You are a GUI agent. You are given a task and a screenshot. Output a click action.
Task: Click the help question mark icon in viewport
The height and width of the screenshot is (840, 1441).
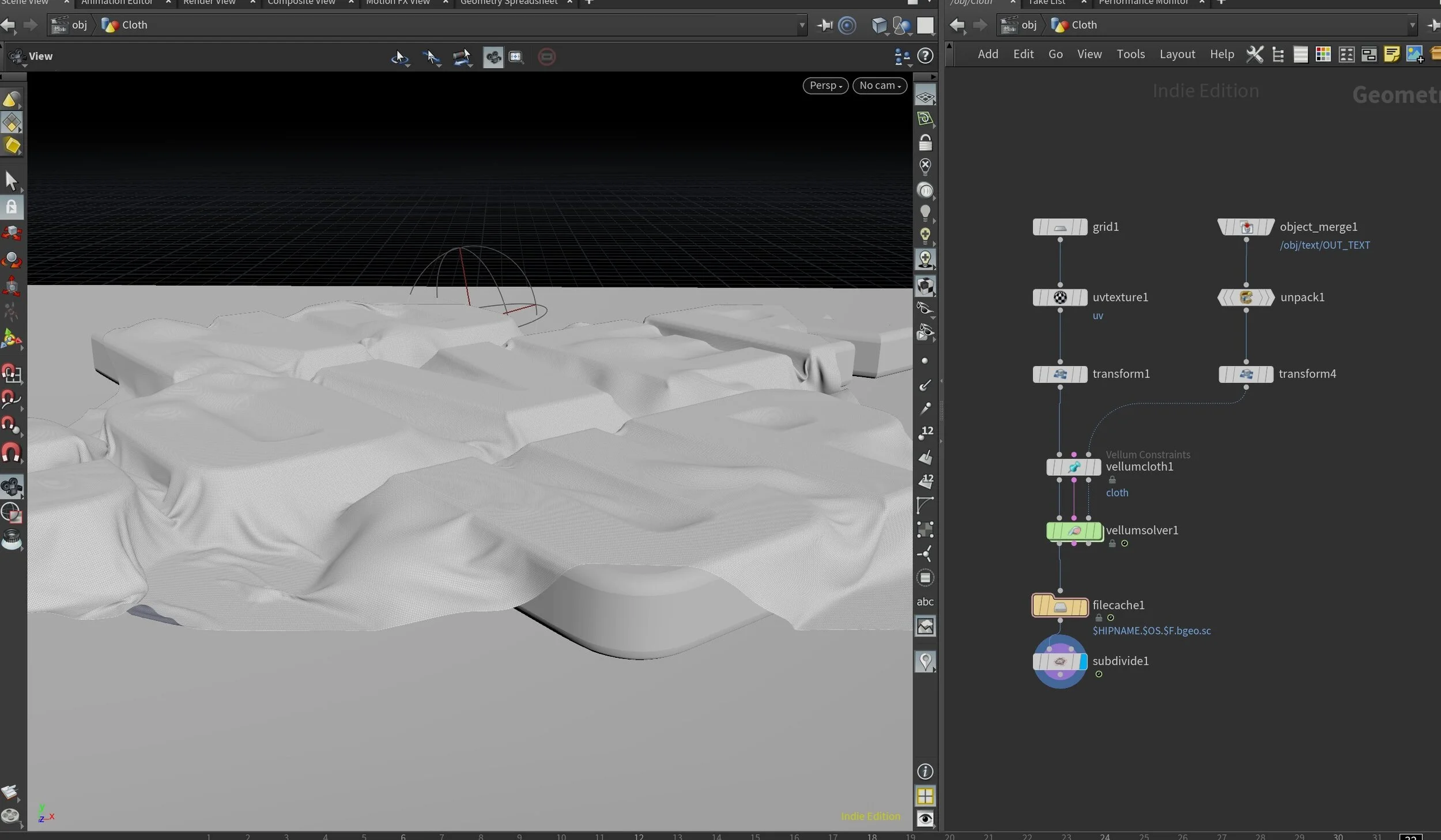tap(925, 56)
